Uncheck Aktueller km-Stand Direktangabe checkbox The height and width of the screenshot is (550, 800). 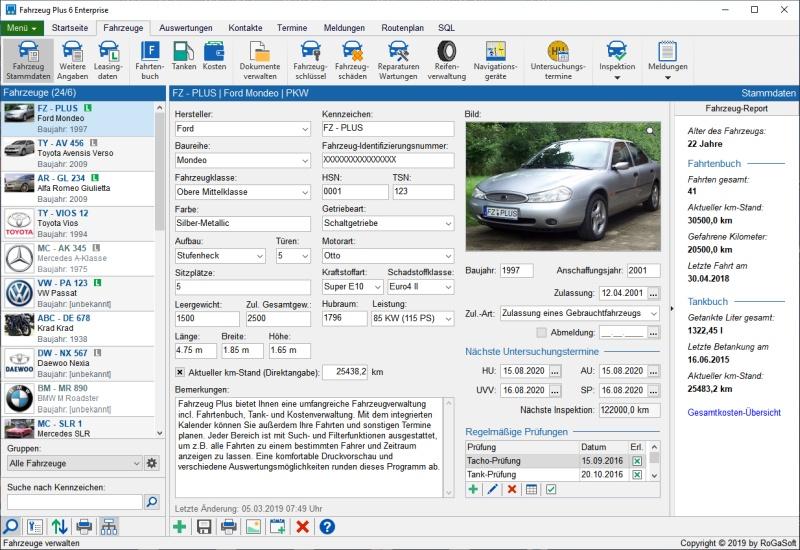click(x=180, y=371)
